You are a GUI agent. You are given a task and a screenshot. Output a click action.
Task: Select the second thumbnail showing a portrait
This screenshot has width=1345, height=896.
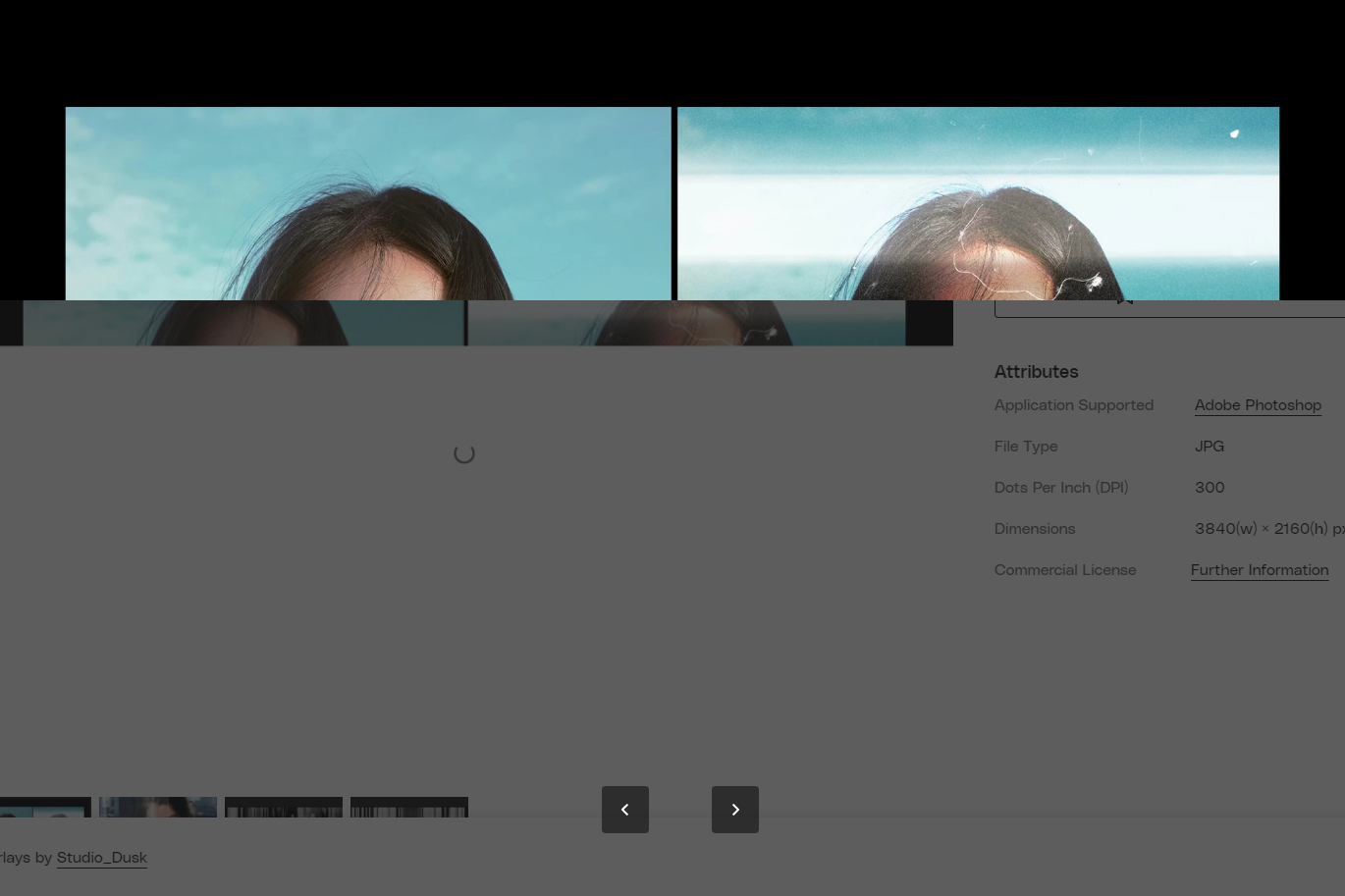158,807
